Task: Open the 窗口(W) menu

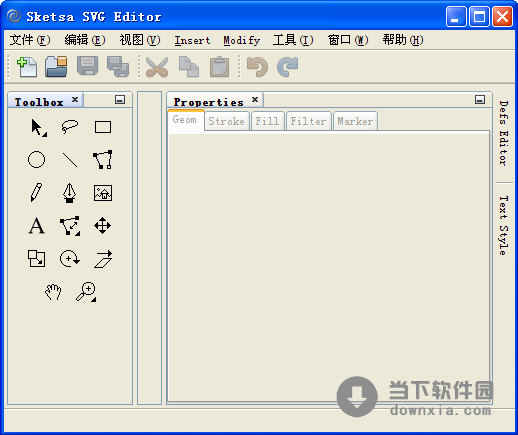Action: click(x=348, y=40)
